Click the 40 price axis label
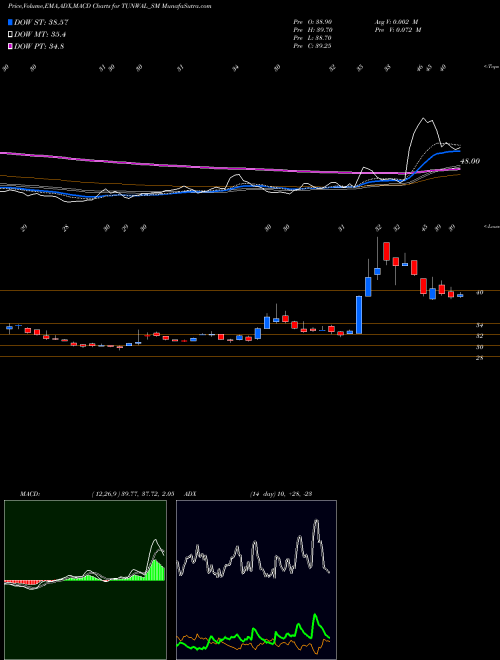Viewport: 500px width, 660px height. [479, 293]
